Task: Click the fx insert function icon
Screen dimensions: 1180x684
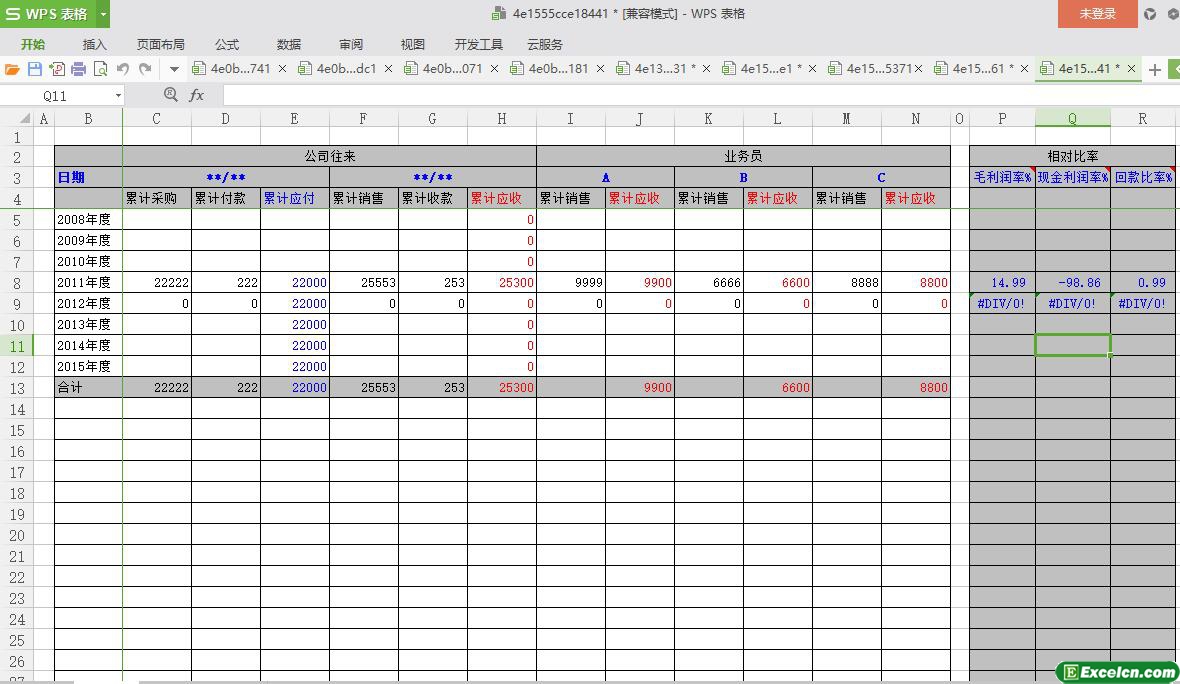Action: (x=196, y=95)
